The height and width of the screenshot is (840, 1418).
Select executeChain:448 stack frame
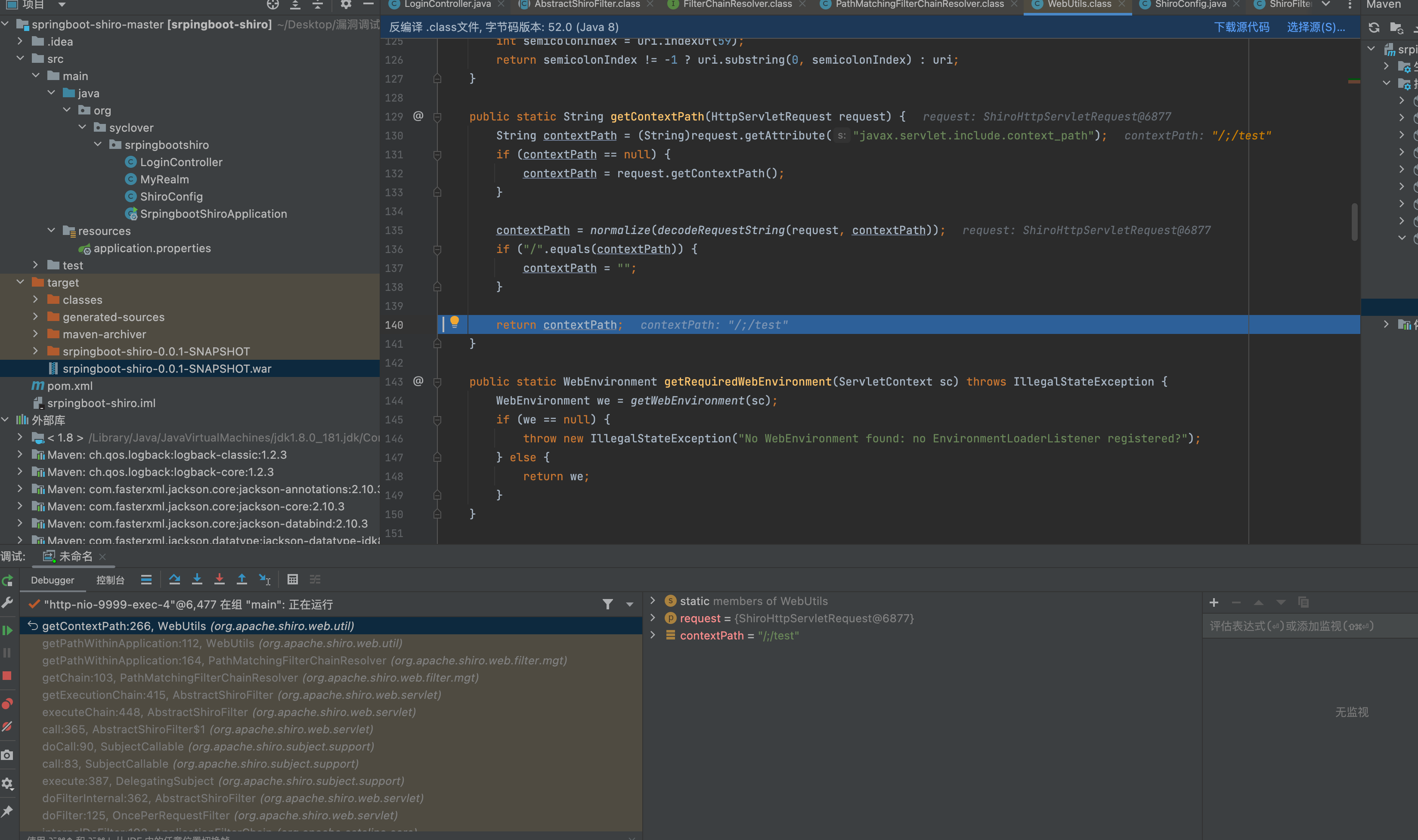[229, 712]
